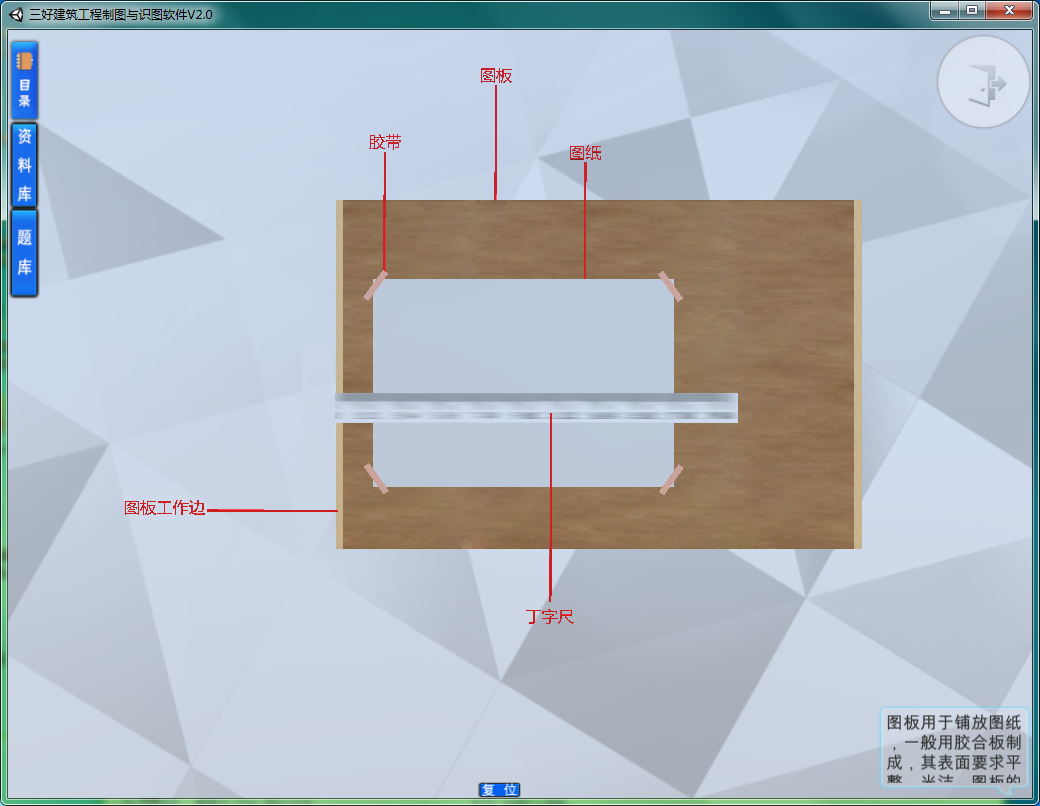Select the bottom-left tape strip
The height and width of the screenshot is (806, 1040).
[x=376, y=478]
